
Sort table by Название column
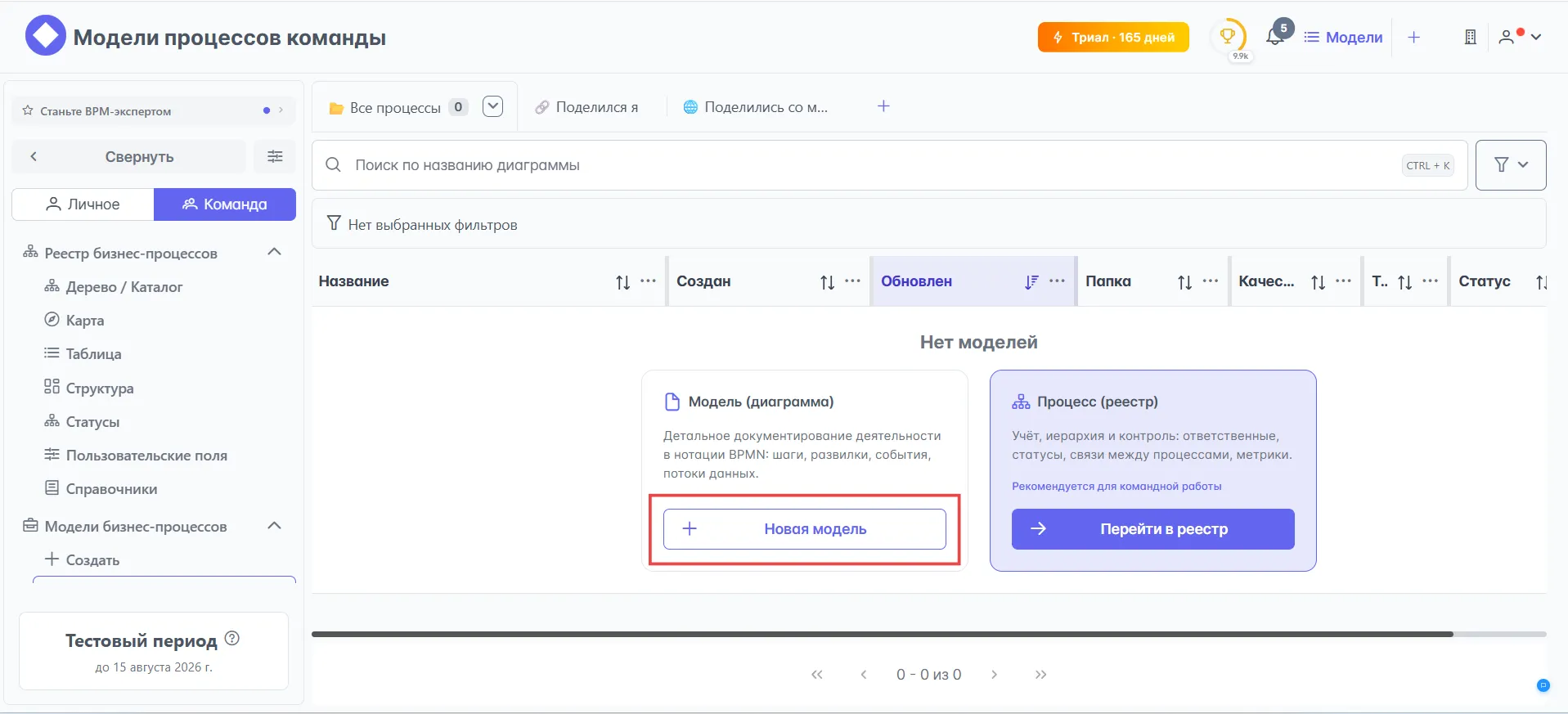622,282
